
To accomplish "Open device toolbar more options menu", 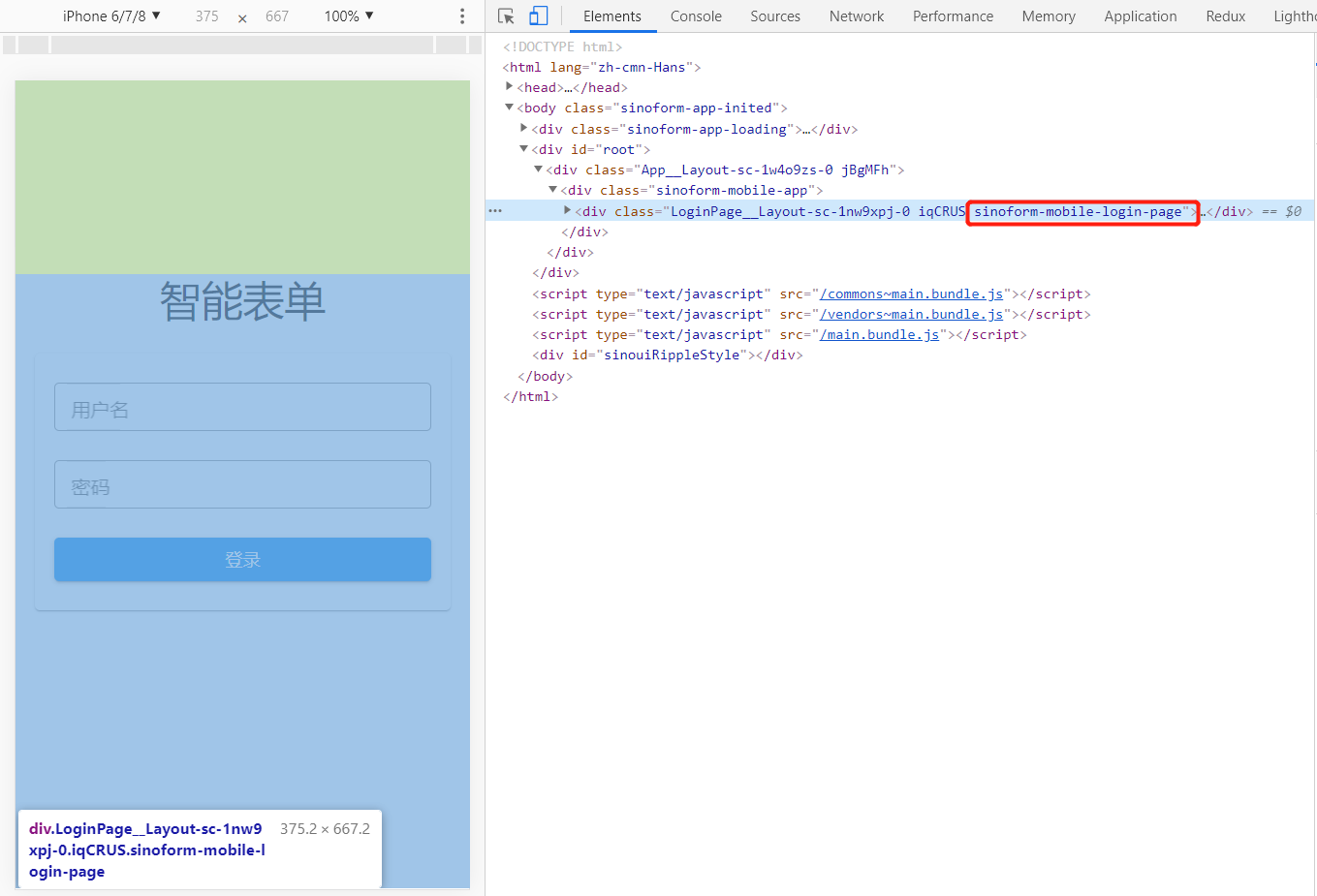I will 462,16.
